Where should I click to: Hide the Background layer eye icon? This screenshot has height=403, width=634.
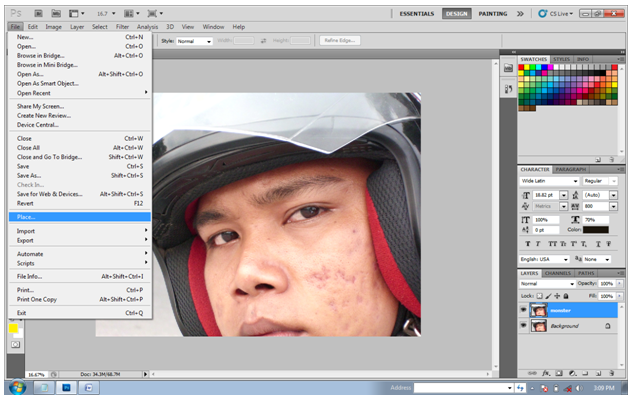pyautogui.click(x=523, y=325)
